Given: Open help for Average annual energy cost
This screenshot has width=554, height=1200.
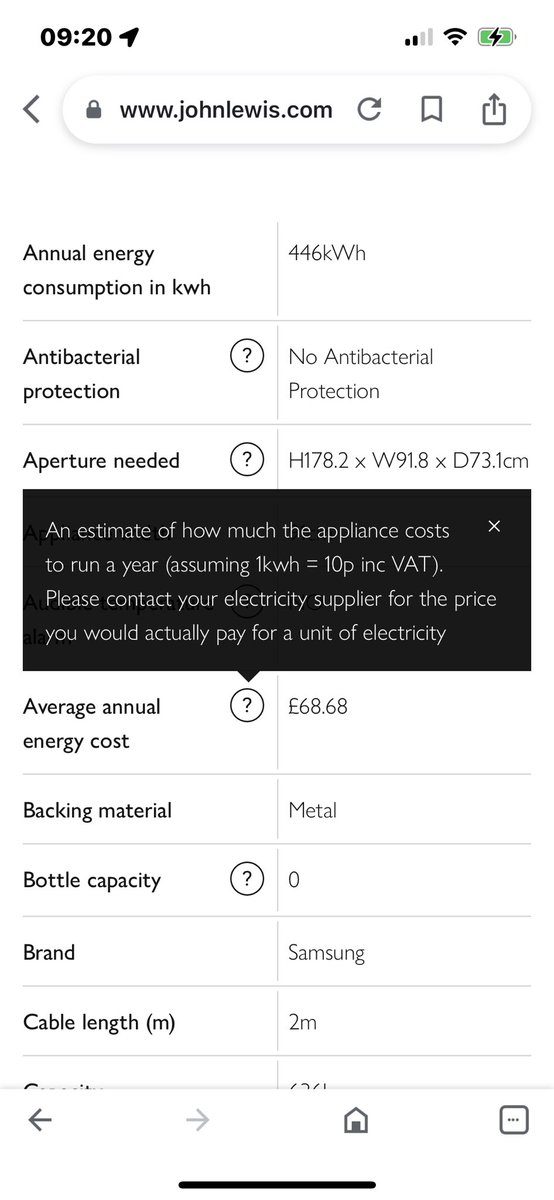Looking at the screenshot, I should click(247, 706).
